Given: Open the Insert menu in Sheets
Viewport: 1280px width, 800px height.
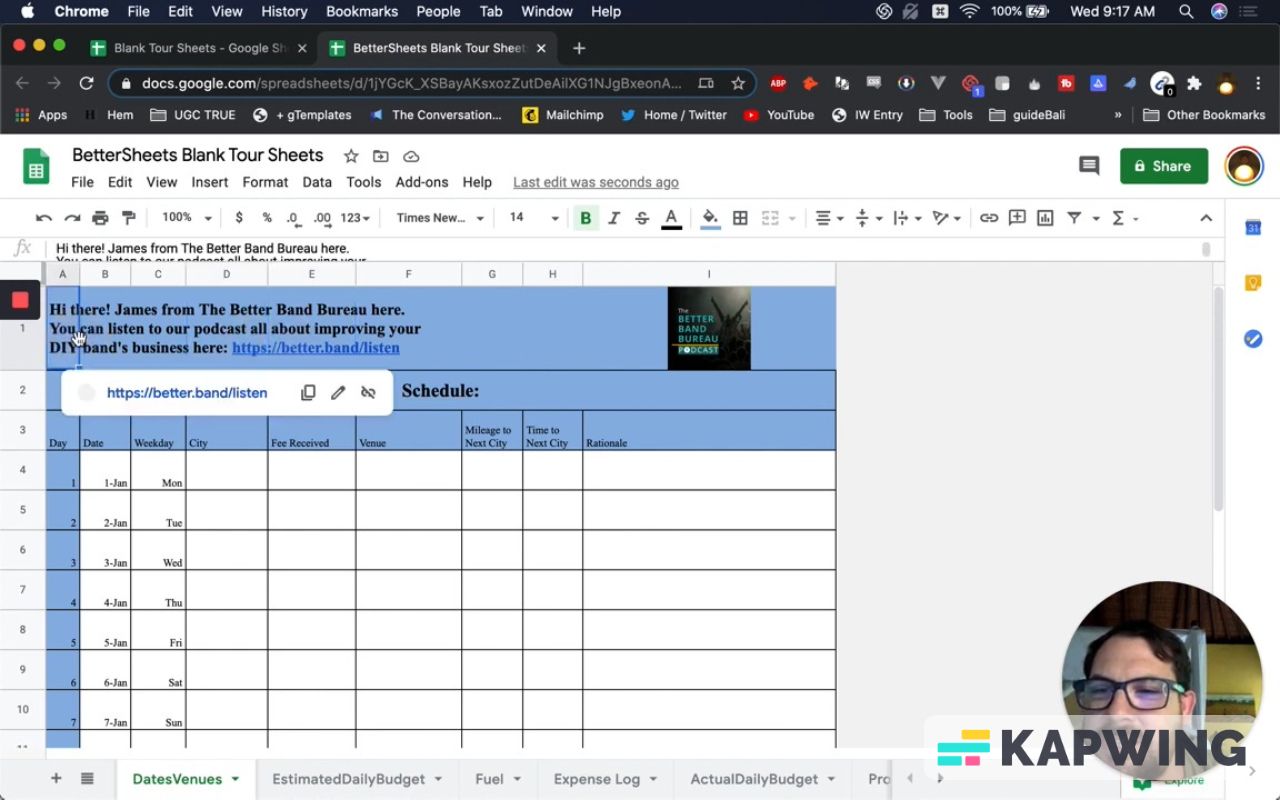Looking at the screenshot, I should pyautogui.click(x=210, y=182).
